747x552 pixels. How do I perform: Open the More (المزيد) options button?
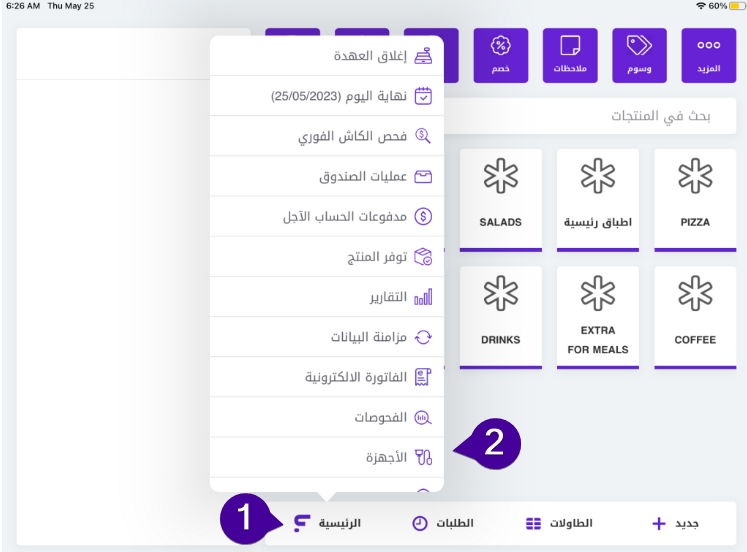point(709,55)
